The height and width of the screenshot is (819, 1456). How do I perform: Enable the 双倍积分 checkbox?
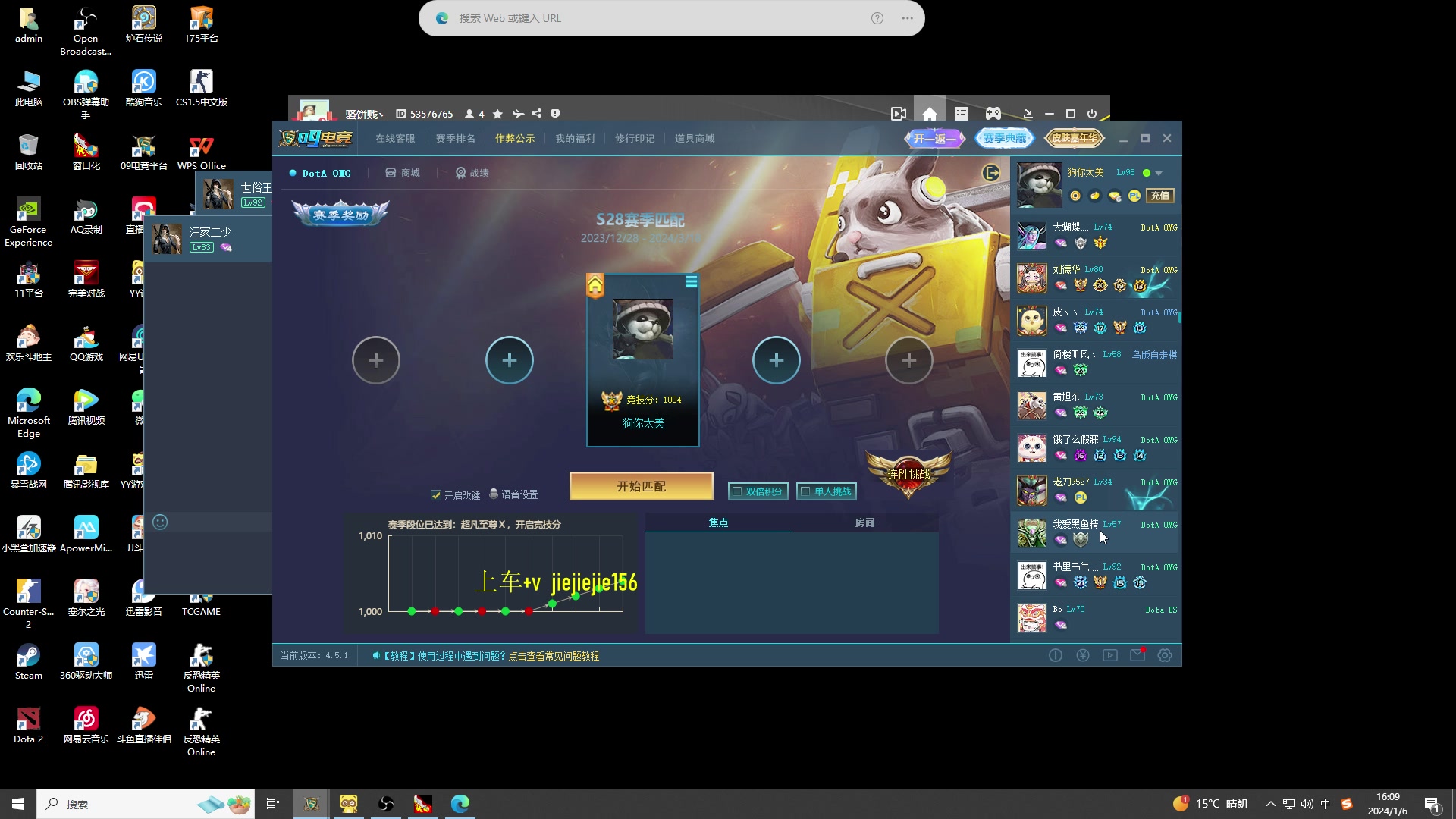click(736, 491)
